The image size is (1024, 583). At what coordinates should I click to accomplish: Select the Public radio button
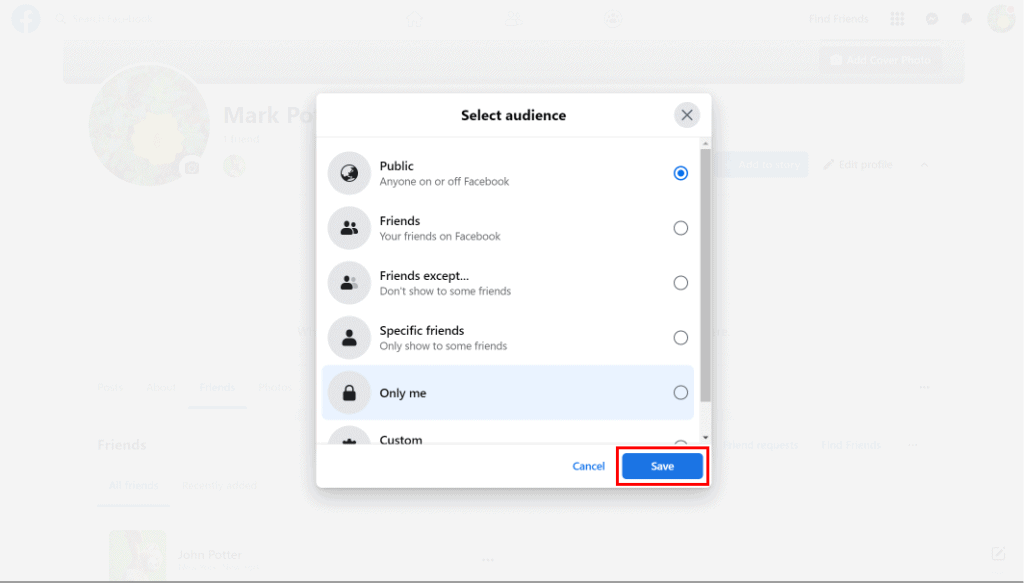pos(681,172)
